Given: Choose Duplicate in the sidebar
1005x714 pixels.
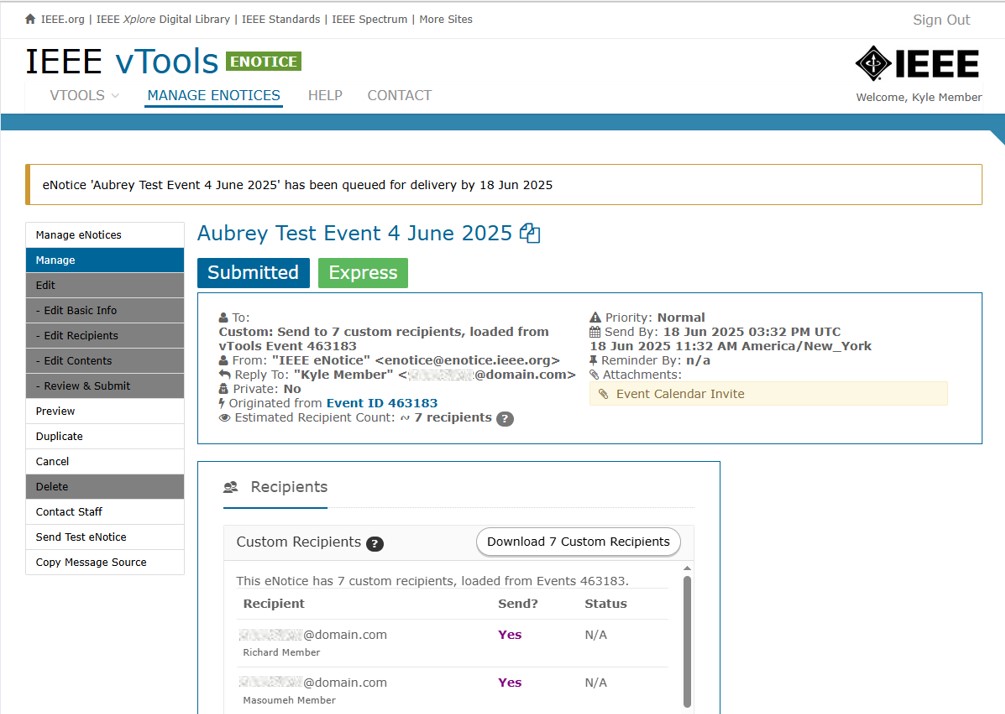Looking at the screenshot, I should (x=105, y=436).
